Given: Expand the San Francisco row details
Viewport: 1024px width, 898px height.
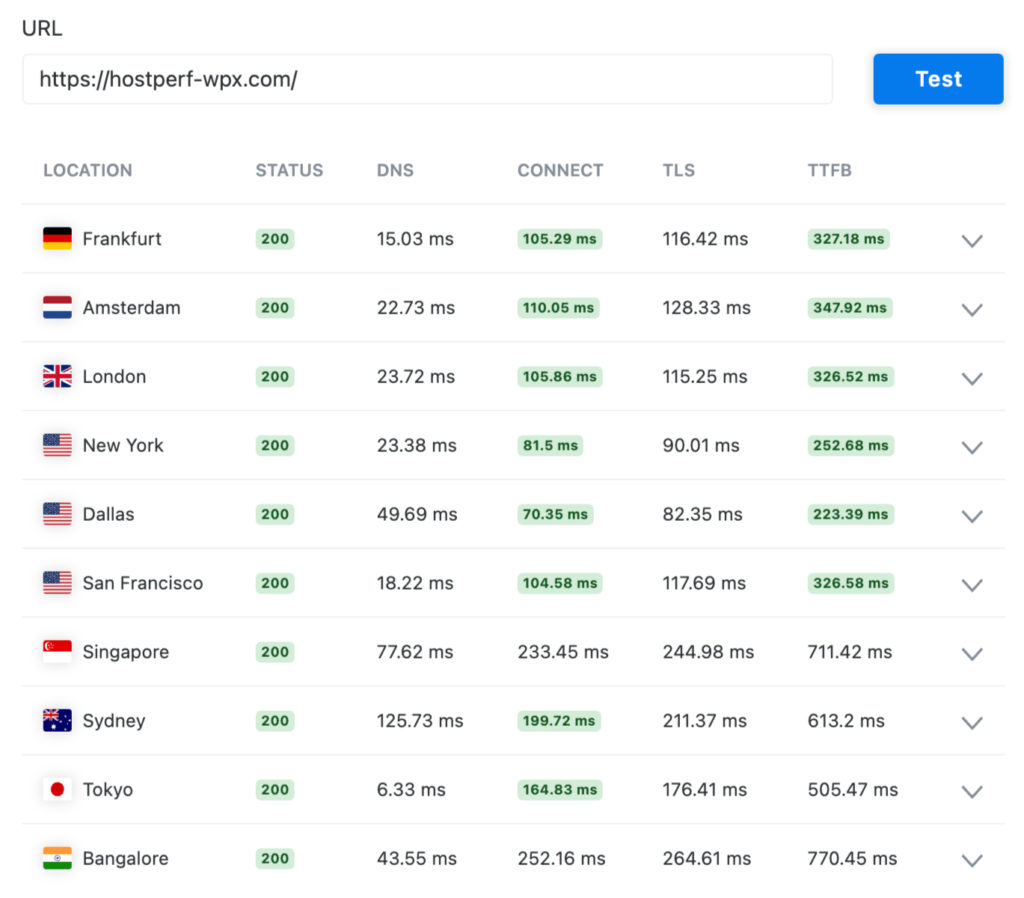Looking at the screenshot, I should [x=972, y=585].
